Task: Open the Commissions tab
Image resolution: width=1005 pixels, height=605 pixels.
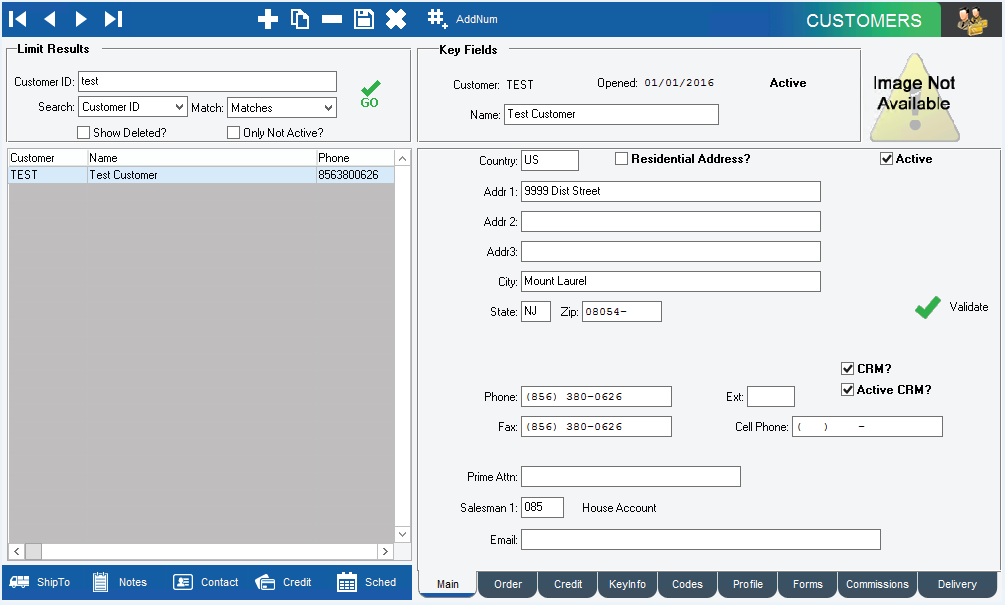Action: (x=877, y=584)
